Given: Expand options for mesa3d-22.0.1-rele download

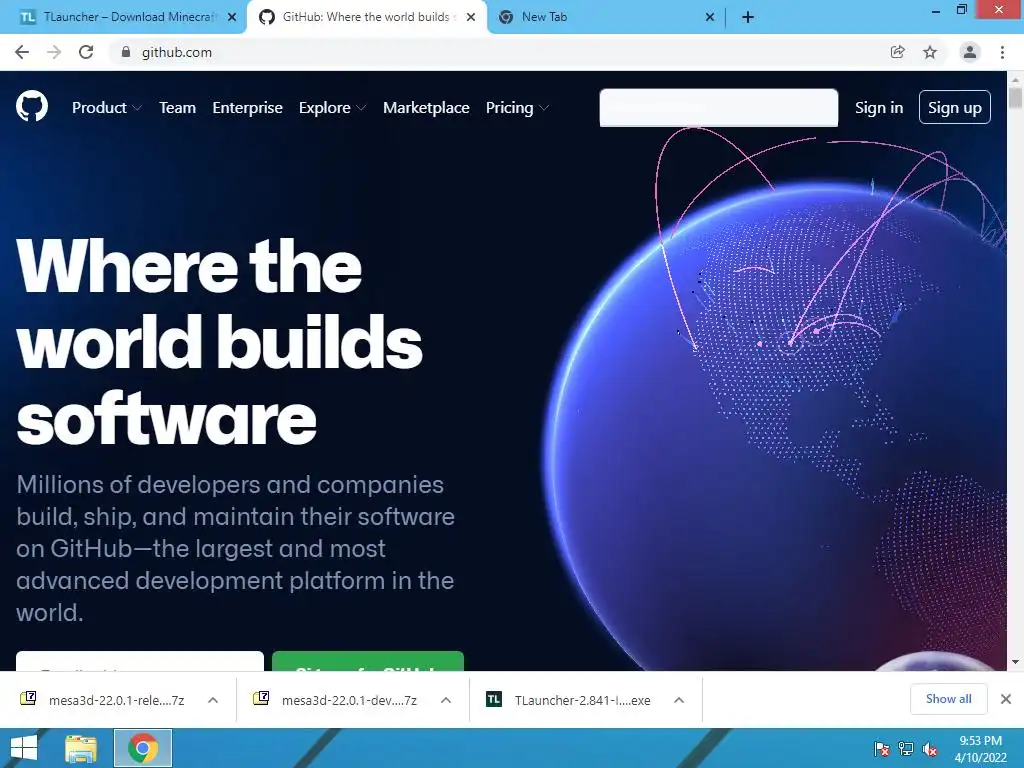Looking at the screenshot, I should click(213, 700).
